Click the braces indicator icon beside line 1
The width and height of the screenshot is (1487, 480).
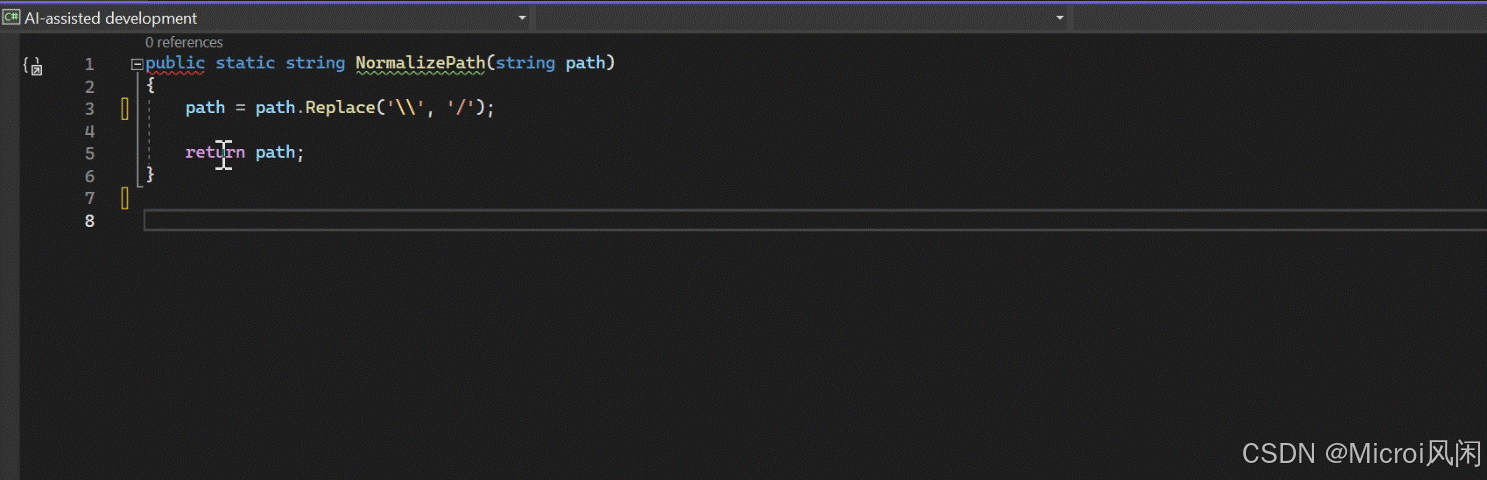32,66
